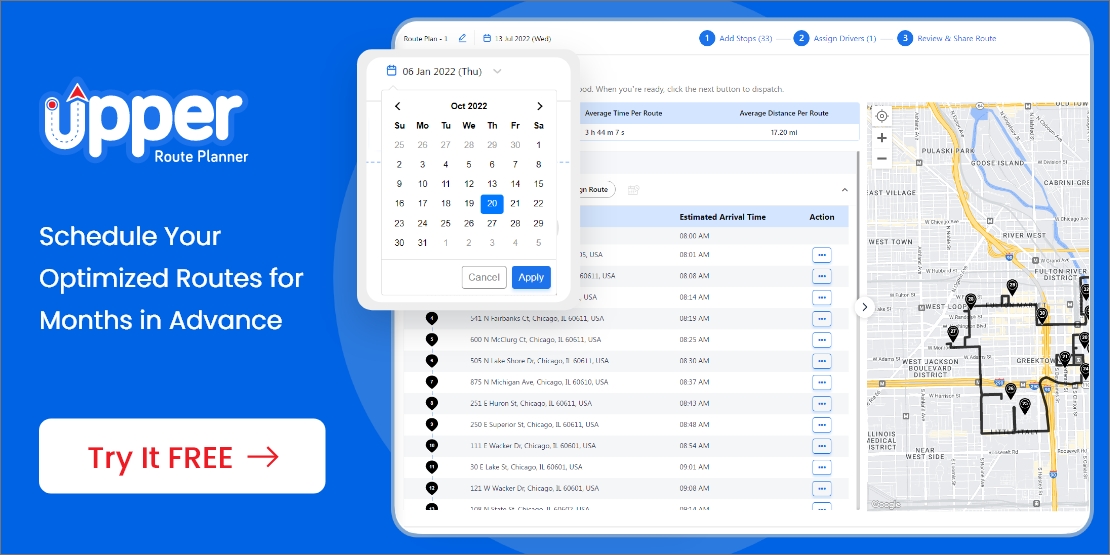This screenshot has width=1110, height=555.
Task: Open the action menu for the 08:43 AM stop
Action: pyautogui.click(x=822, y=404)
